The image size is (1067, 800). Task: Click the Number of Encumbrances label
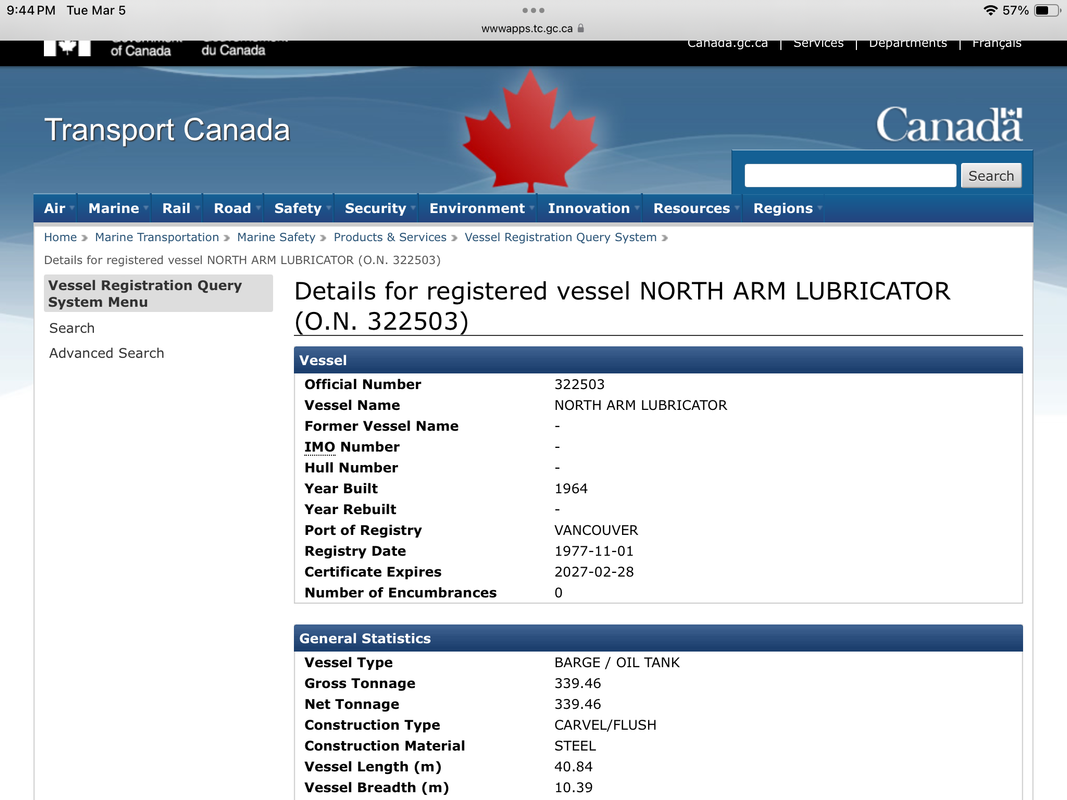[401, 593]
